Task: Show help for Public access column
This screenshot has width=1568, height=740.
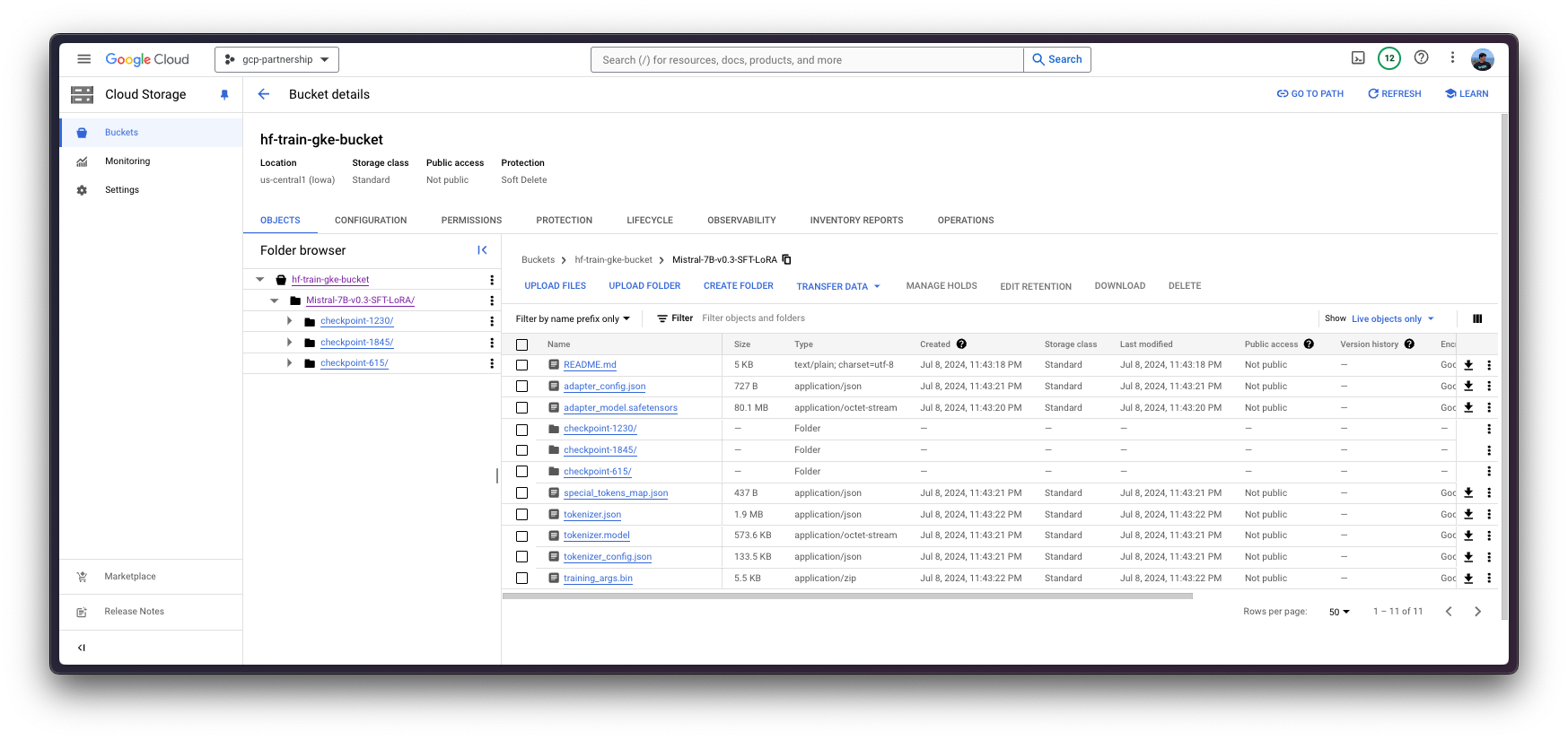Action: pyautogui.click(x=1309, y=344)
